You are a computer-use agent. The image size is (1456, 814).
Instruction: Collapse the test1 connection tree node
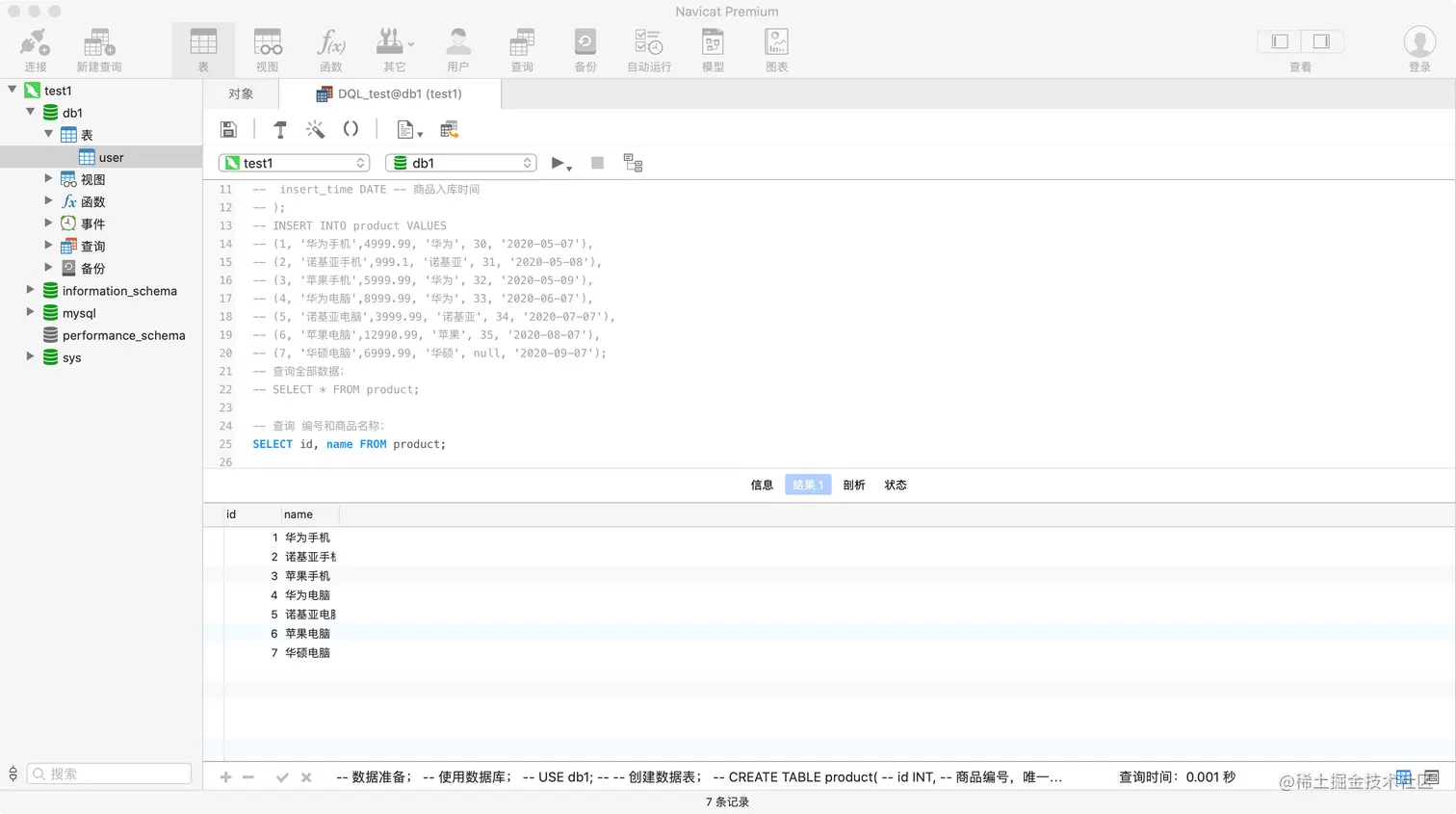point(13,90)
